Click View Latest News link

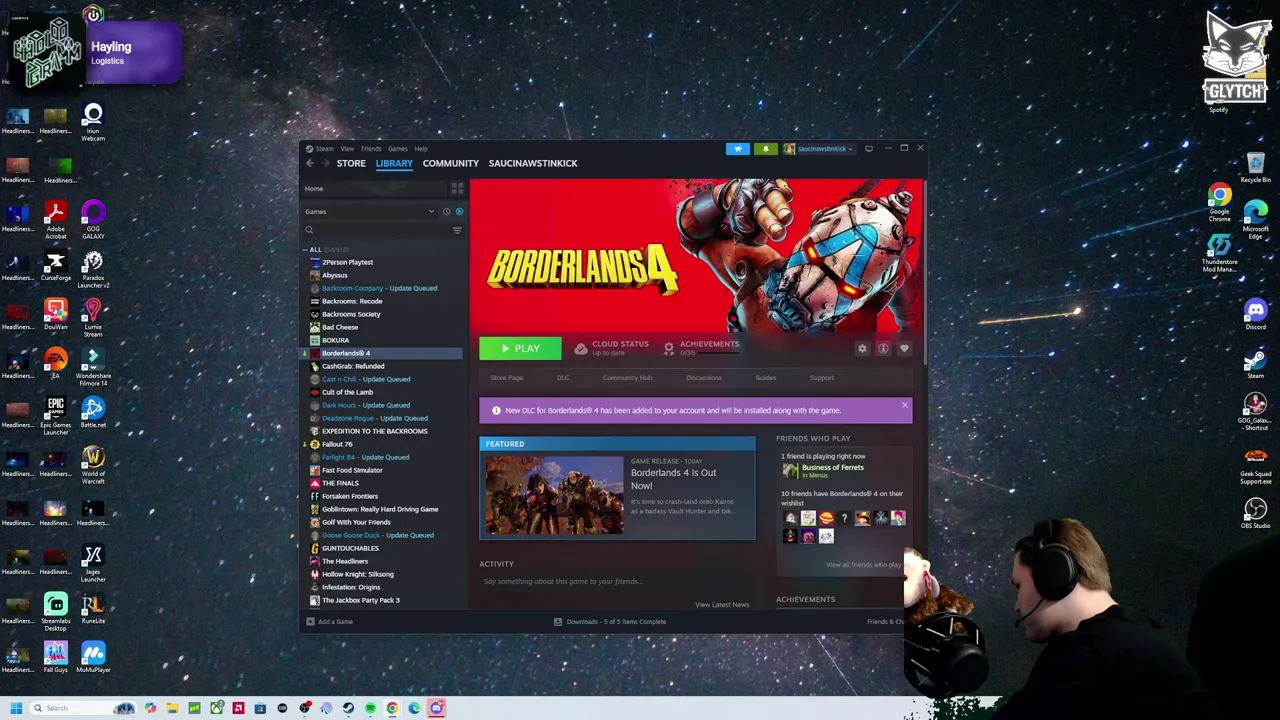722,605
